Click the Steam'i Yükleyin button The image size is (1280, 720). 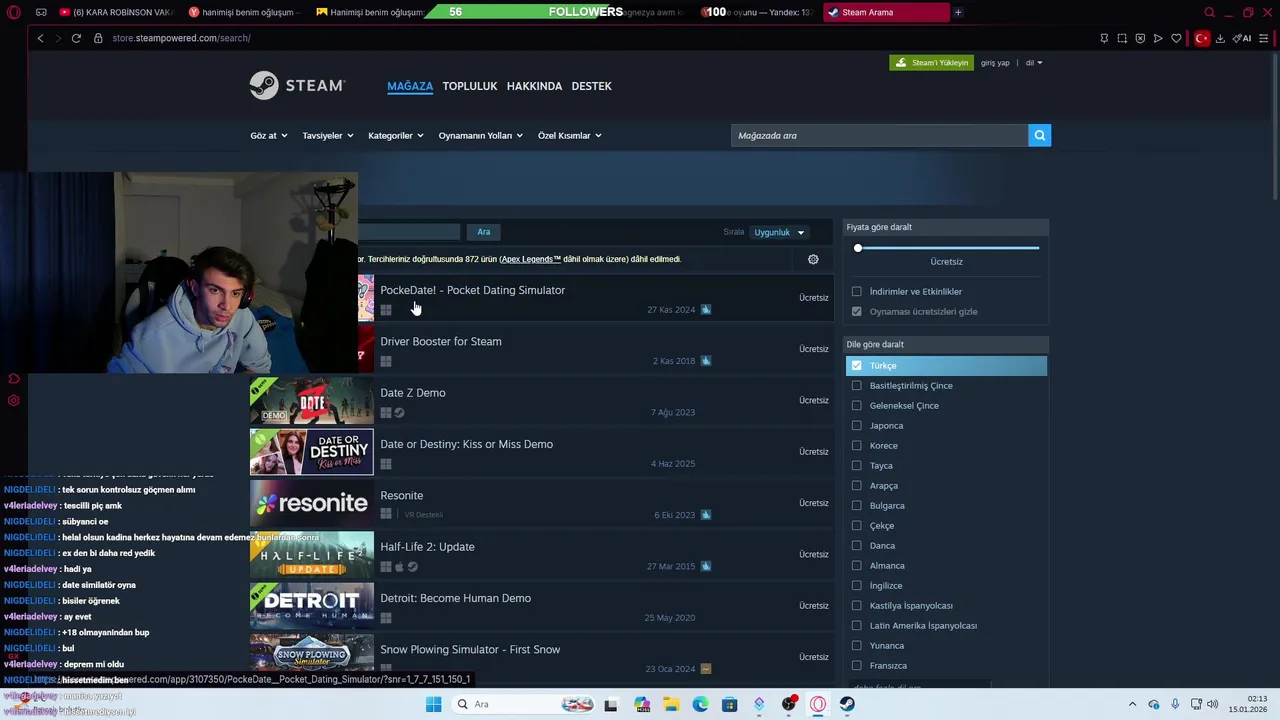pyautogui.click(x=931, y=63)
